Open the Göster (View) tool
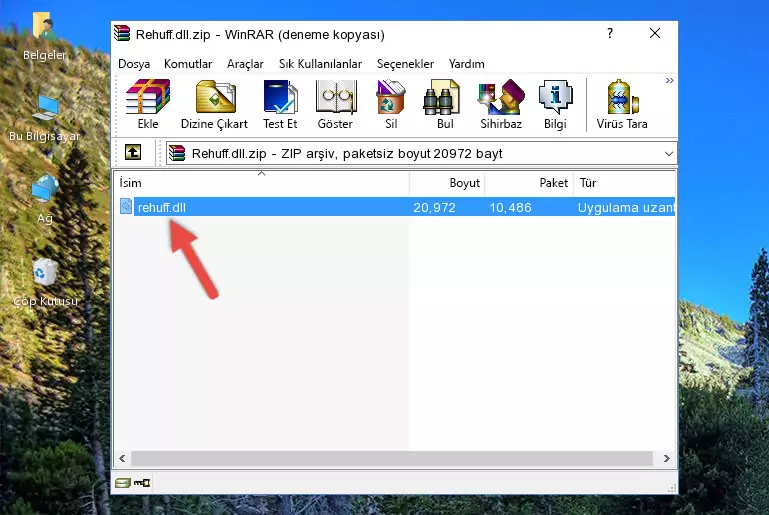769x515 pixels. (x=335, y=104)
